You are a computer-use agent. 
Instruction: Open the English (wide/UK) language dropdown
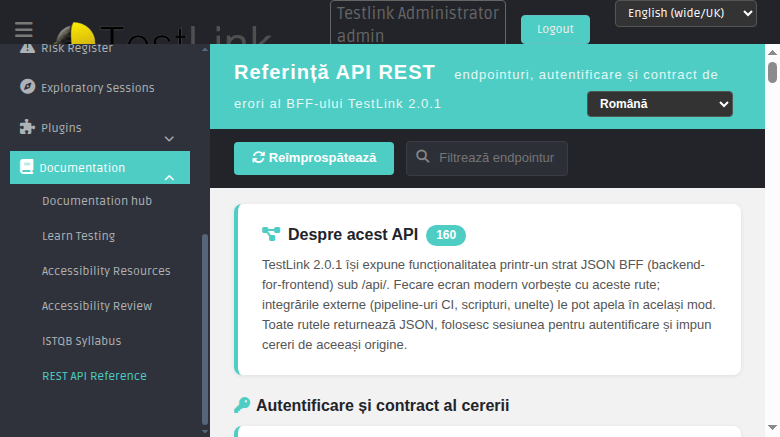[685, 13]
